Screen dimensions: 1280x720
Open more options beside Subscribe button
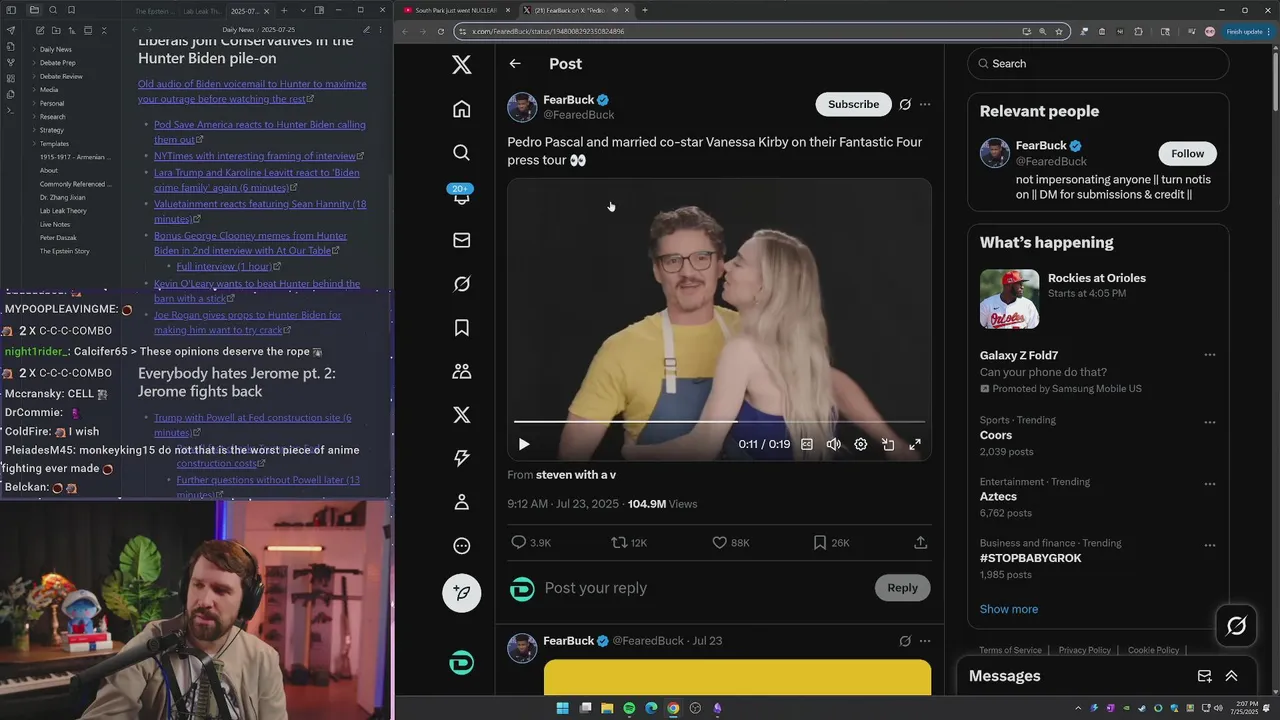tap(925, 104)
